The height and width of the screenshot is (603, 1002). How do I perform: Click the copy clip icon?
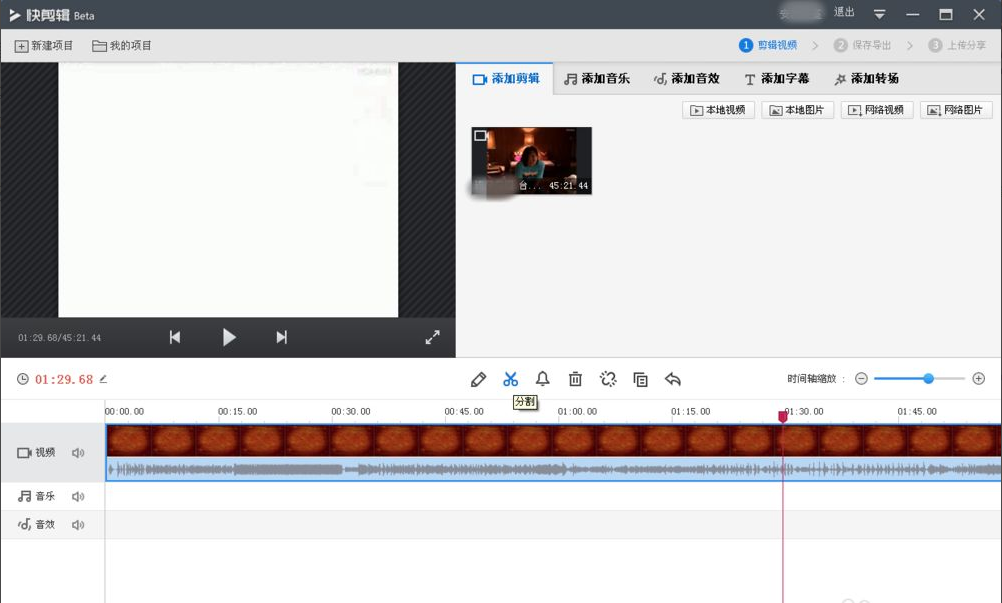(x=640, y=379)
